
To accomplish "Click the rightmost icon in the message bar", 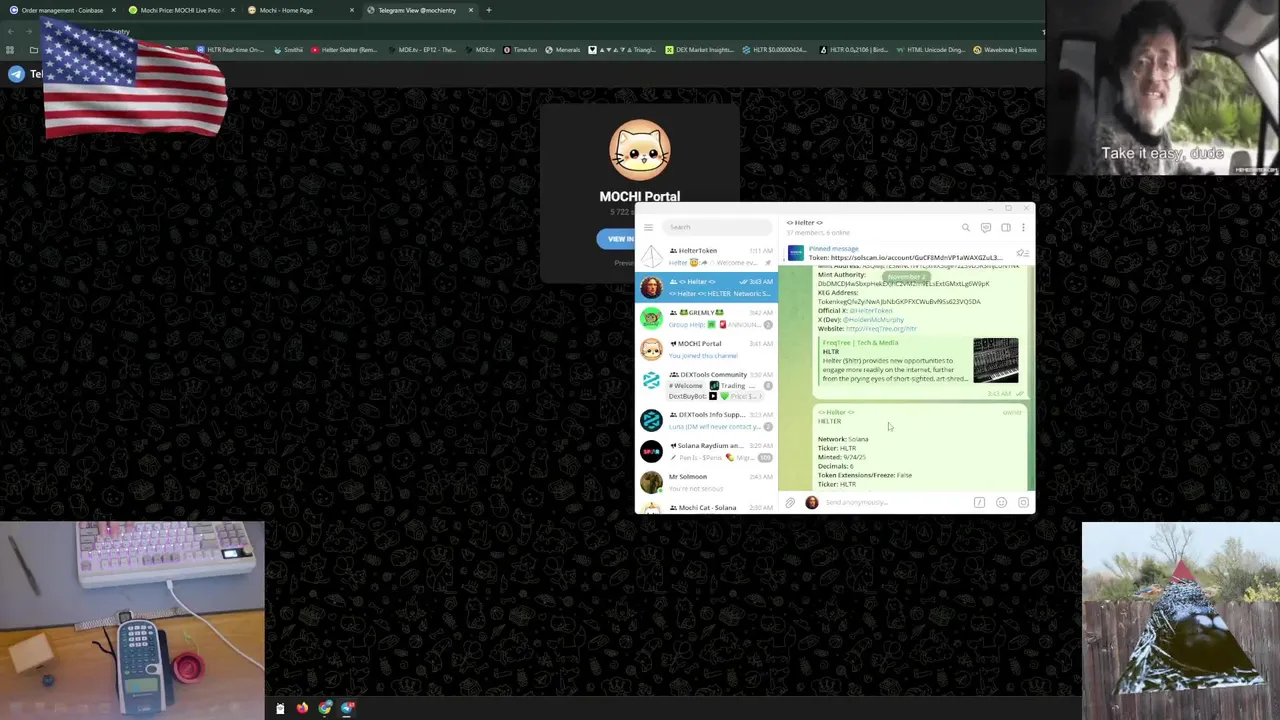I will coord(1023,503).
